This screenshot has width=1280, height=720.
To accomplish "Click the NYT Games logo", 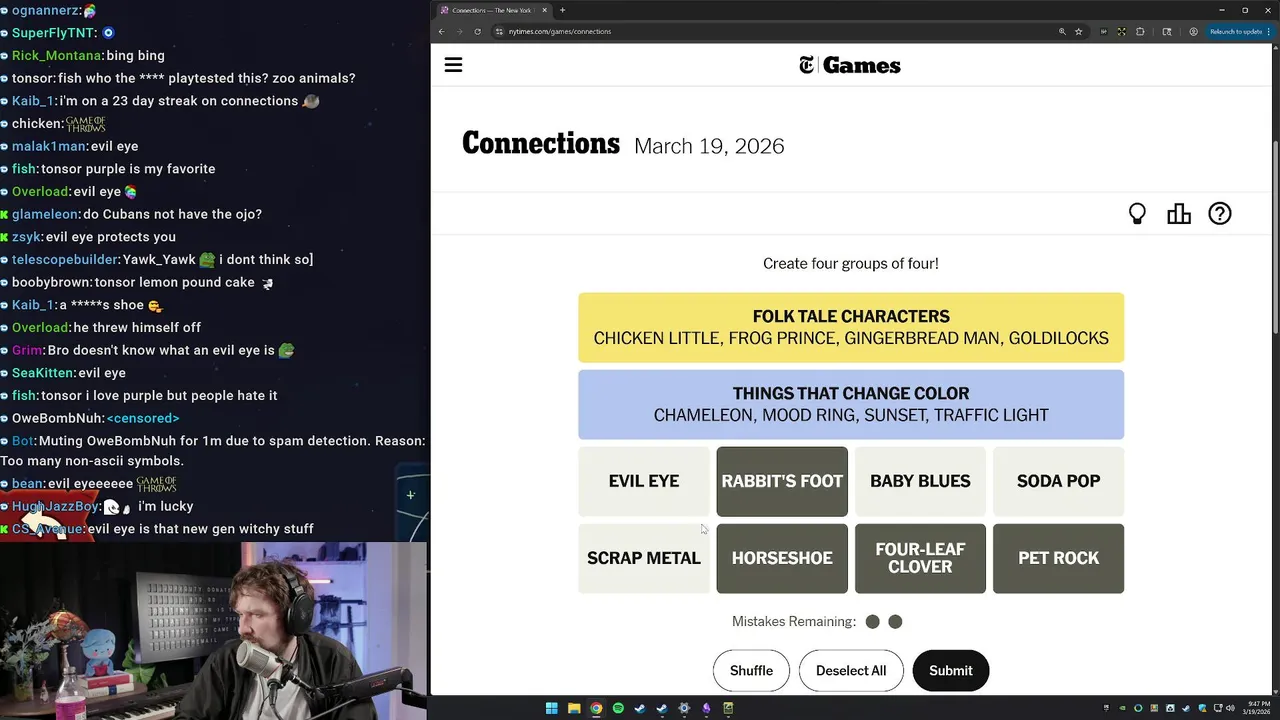I will (850, 65).
